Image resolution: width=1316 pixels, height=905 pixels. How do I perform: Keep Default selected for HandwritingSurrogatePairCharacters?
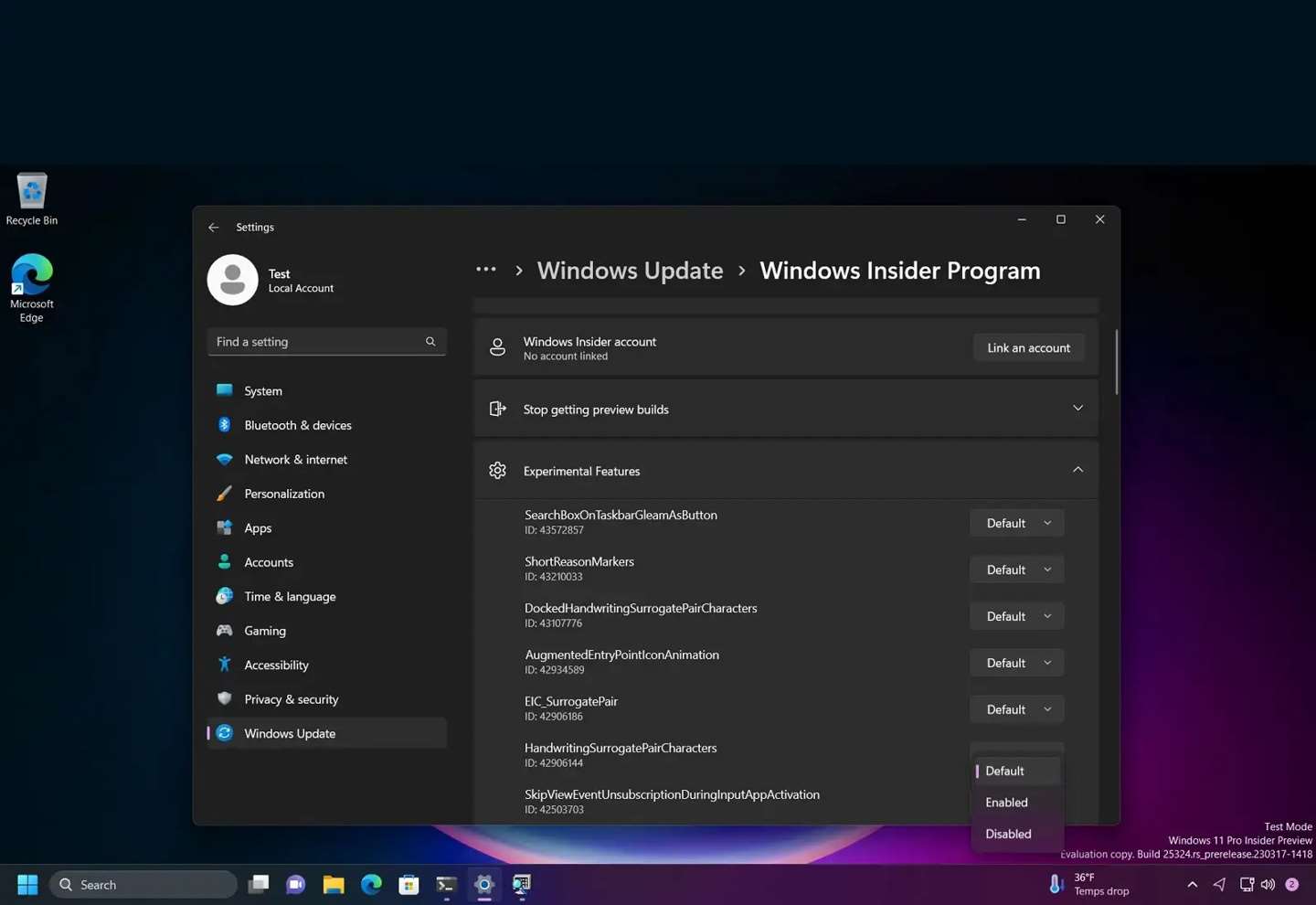coord(1003,771)
